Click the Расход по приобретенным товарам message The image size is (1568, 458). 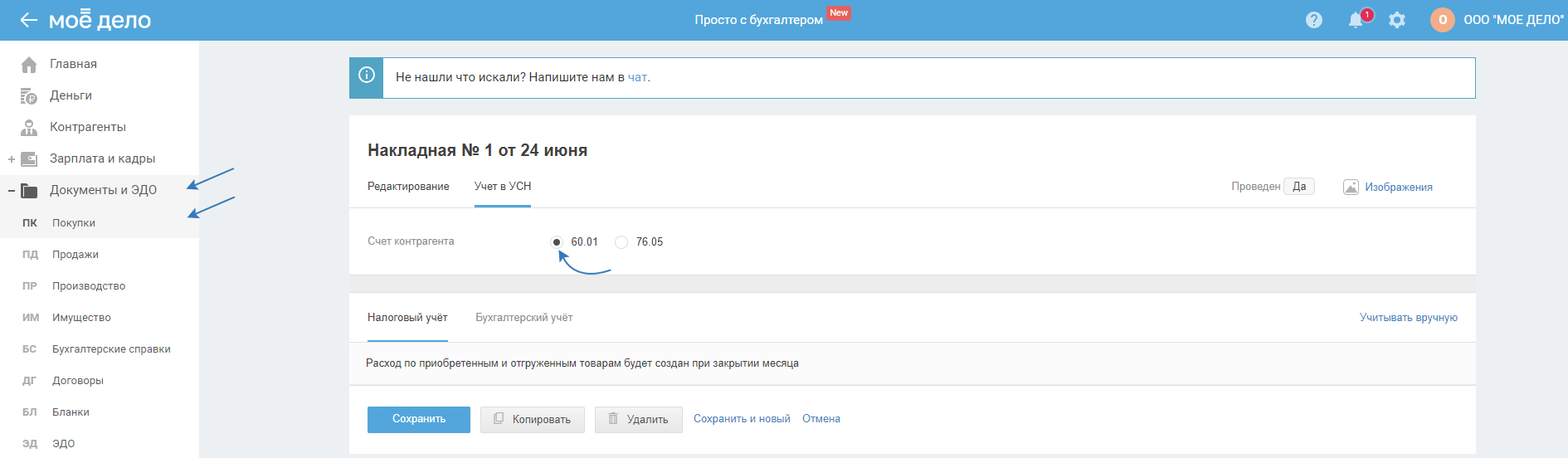[582, 363]
